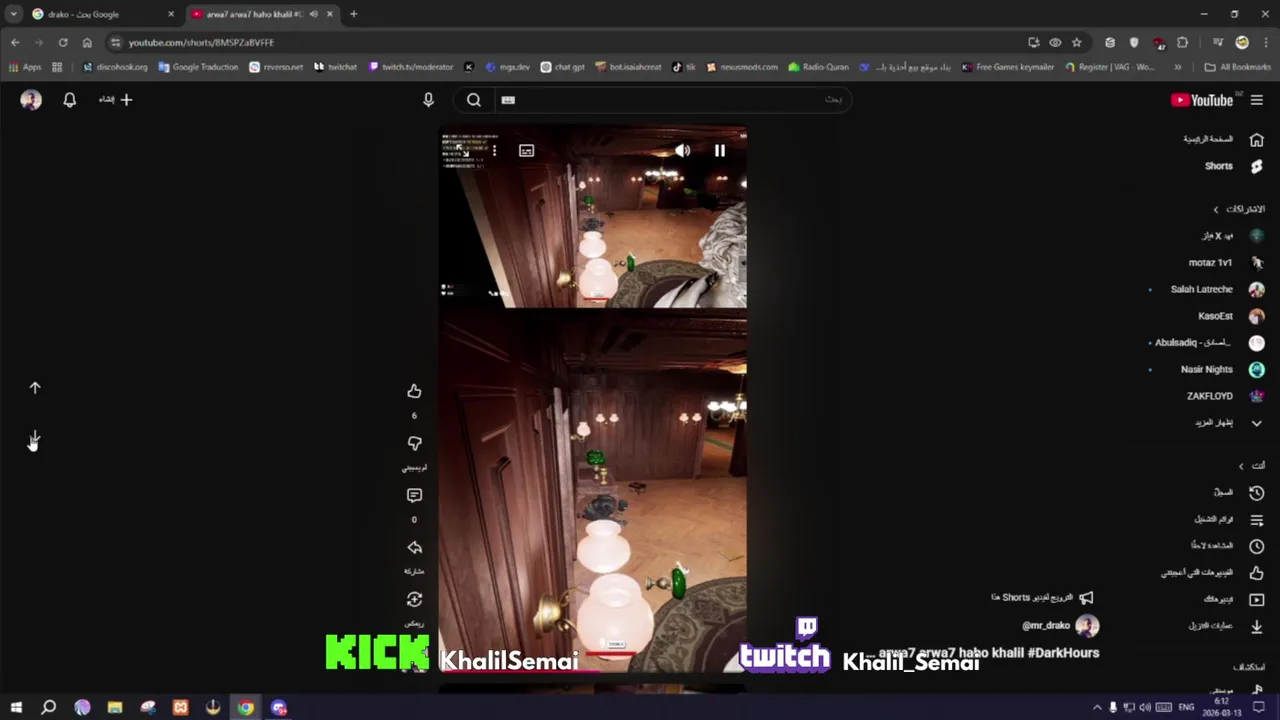
Task: Click the Remix icon
Action: point(414,599)
